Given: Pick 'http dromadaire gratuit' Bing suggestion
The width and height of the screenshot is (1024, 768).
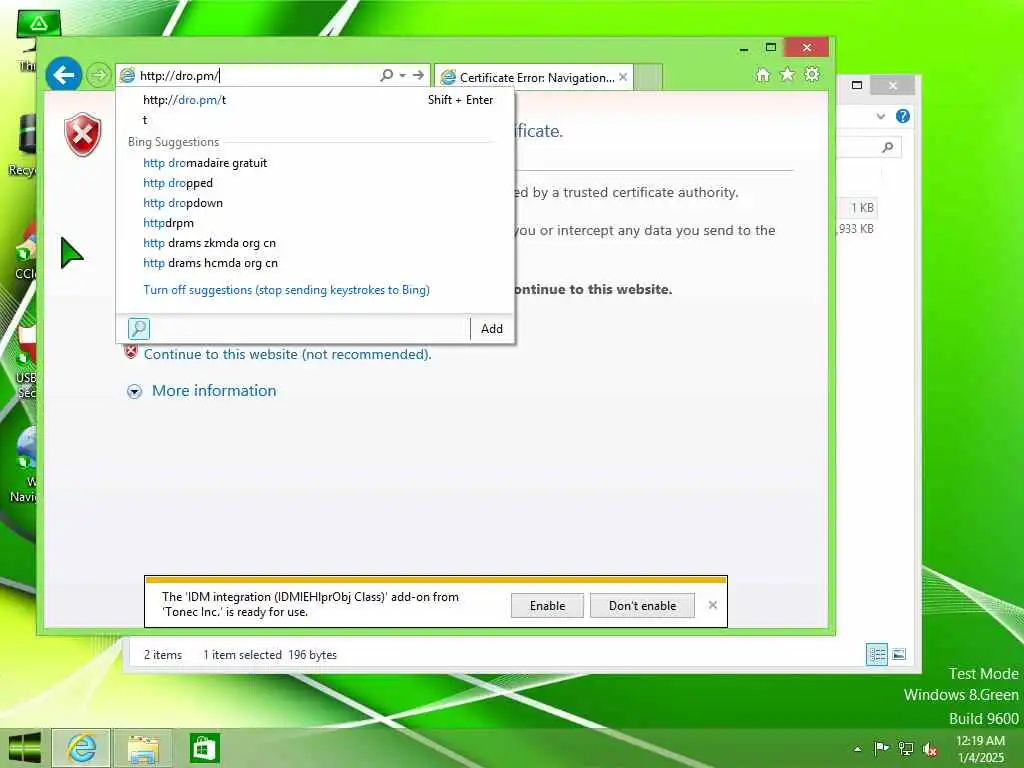Looking at the screenshot, I should [x=317, y=163].
